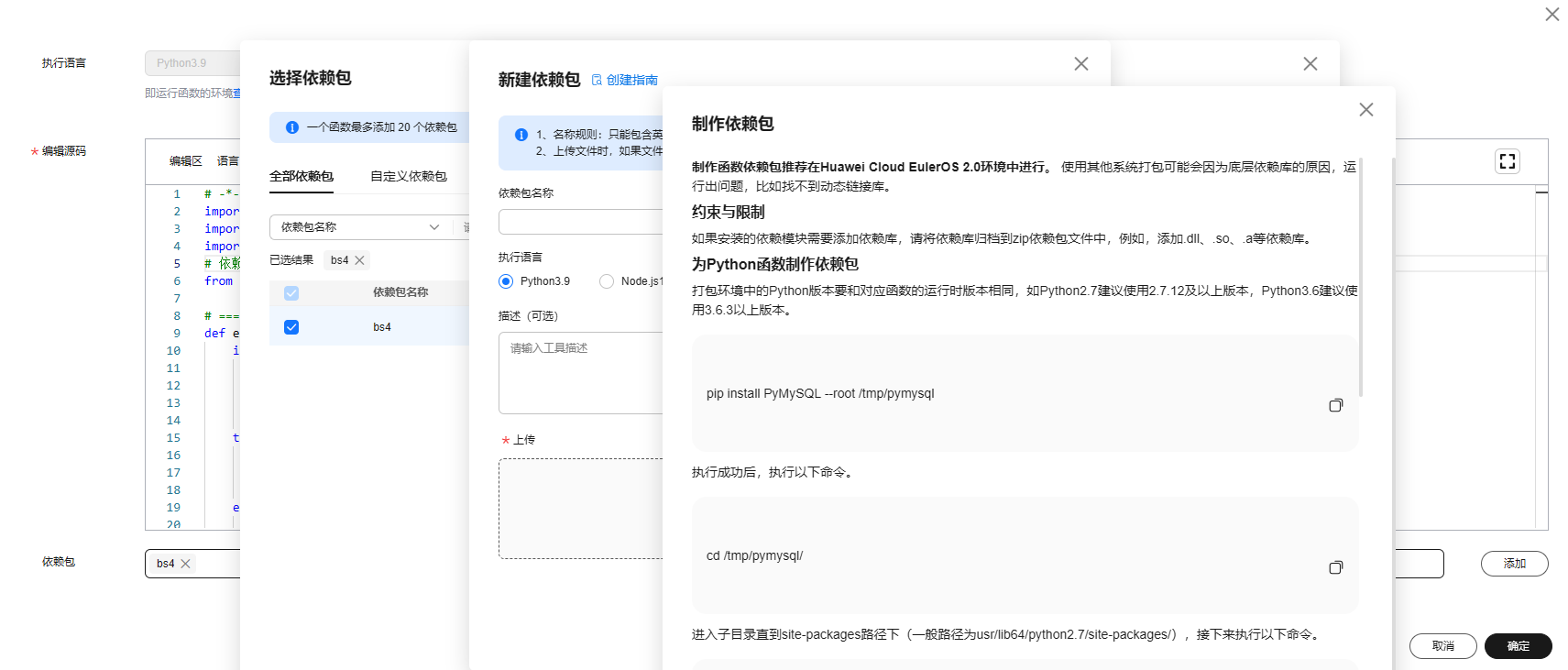Close the 制作依赖包 guide panel

(1365, 109)
